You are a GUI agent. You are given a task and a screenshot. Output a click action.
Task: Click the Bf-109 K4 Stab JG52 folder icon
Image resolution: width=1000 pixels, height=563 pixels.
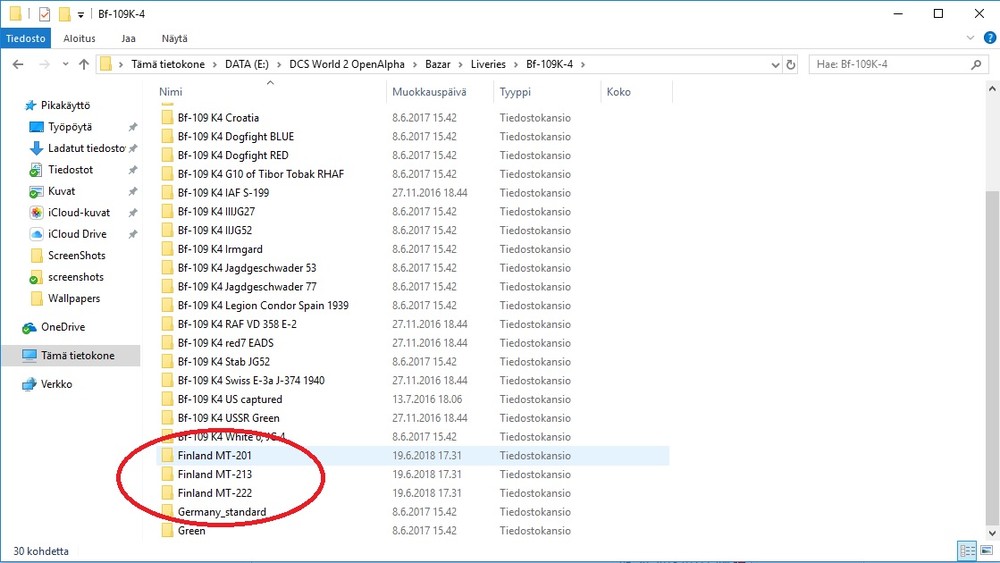click(167, 362)
